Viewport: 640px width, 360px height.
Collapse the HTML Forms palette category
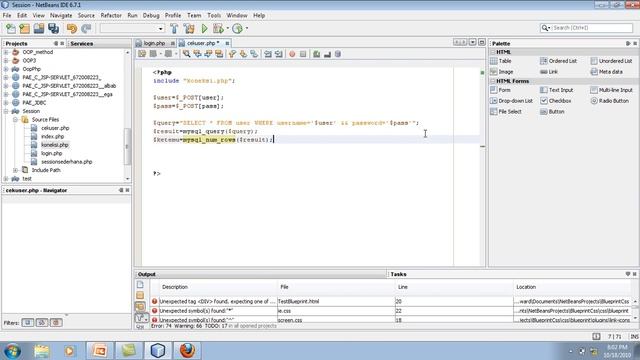pos(492,81)
